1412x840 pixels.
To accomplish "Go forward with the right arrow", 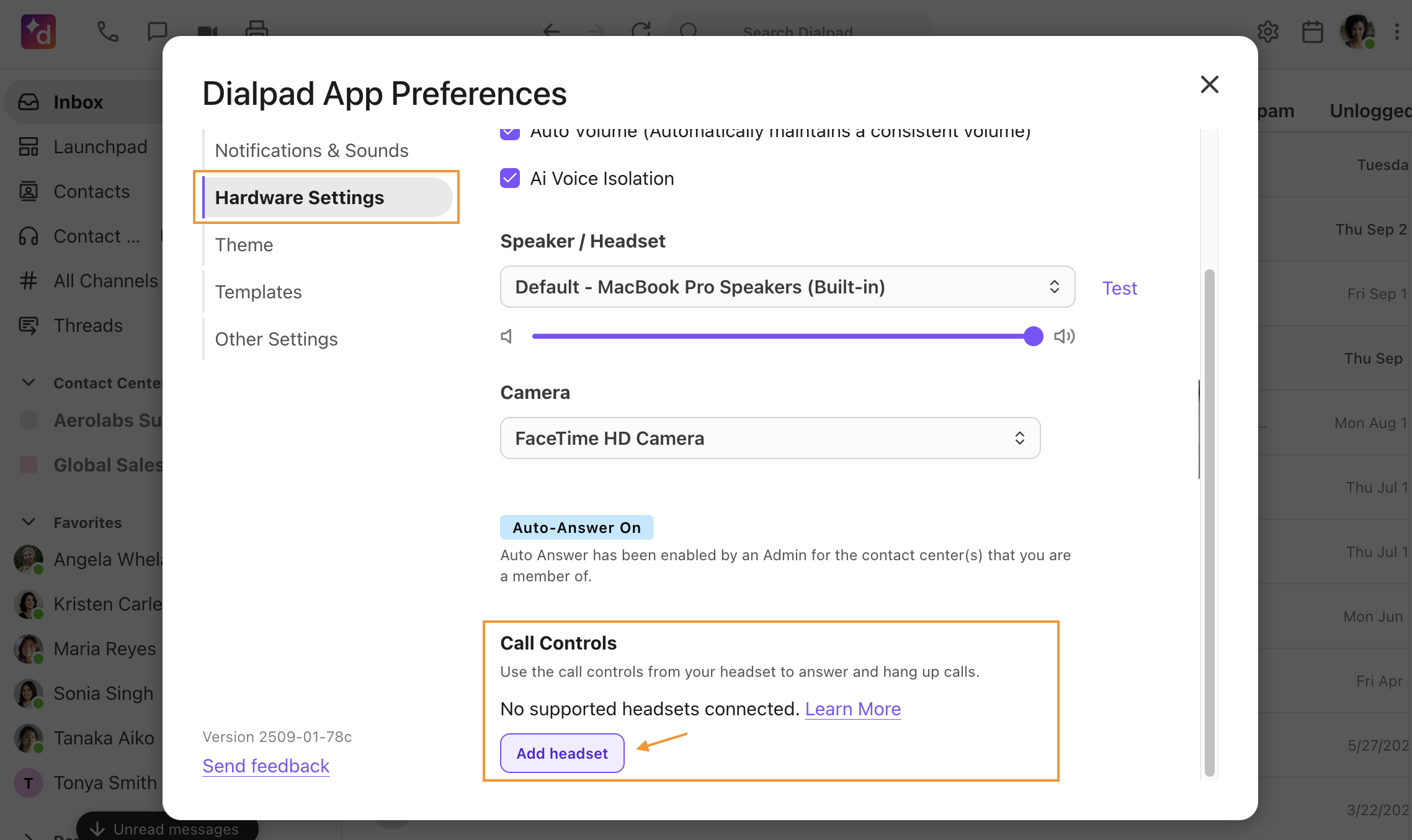I will click(596, 30).
